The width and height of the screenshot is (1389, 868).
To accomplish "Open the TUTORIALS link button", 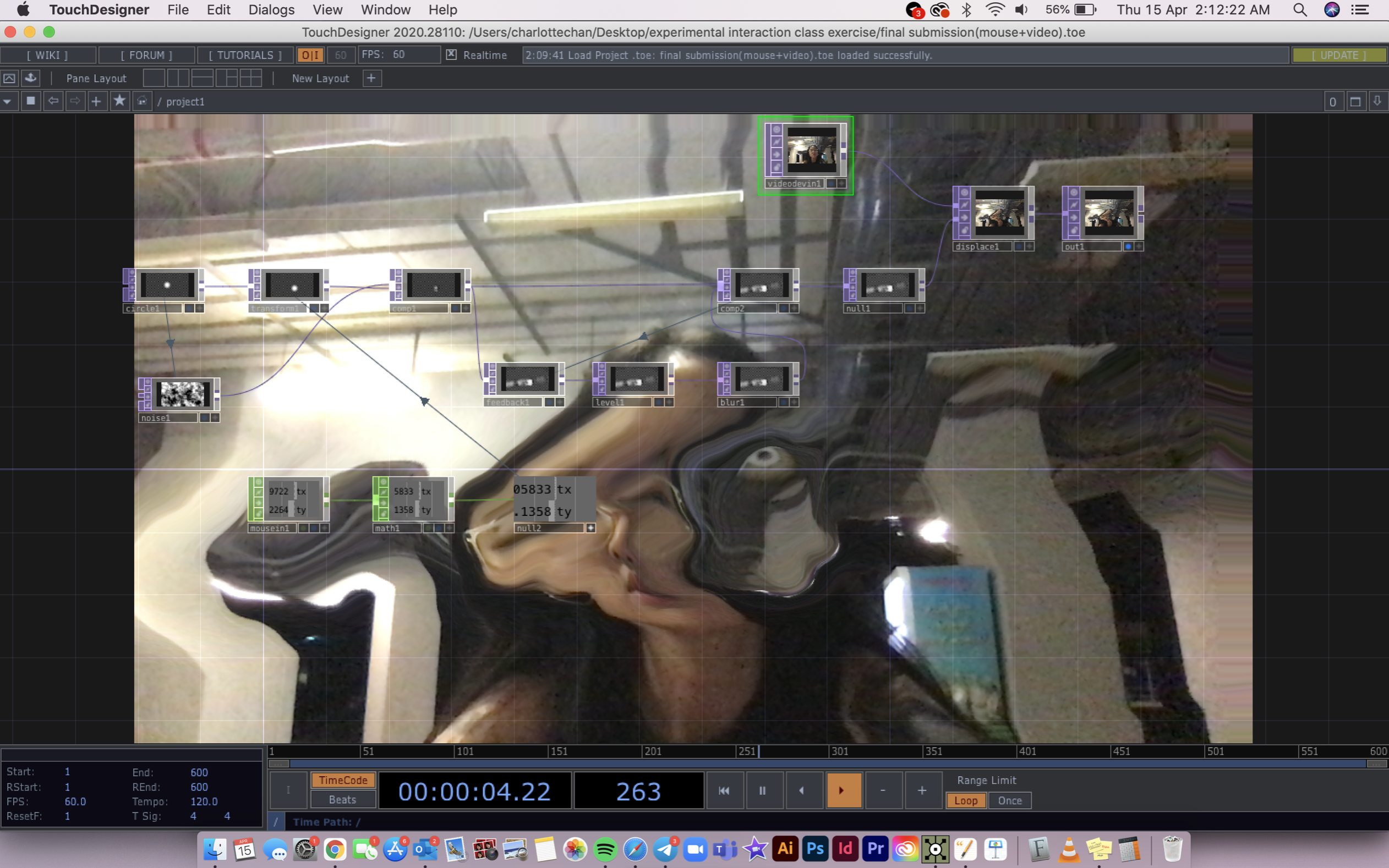I will (245, 55).
